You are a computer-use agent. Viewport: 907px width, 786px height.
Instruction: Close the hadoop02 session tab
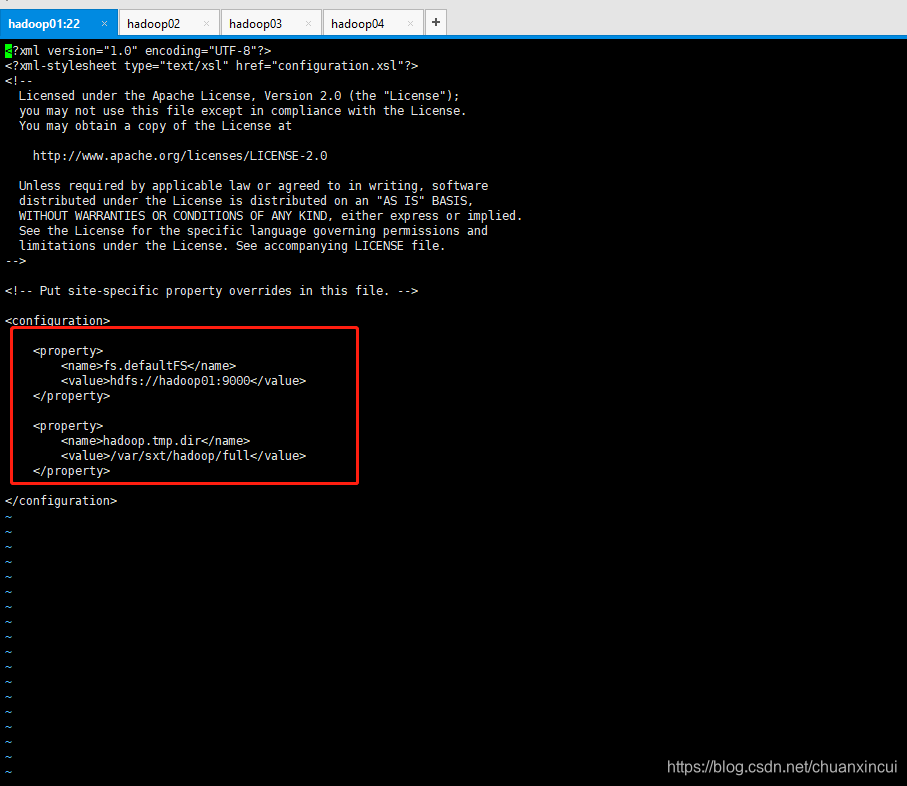click(x=206, y=22)
